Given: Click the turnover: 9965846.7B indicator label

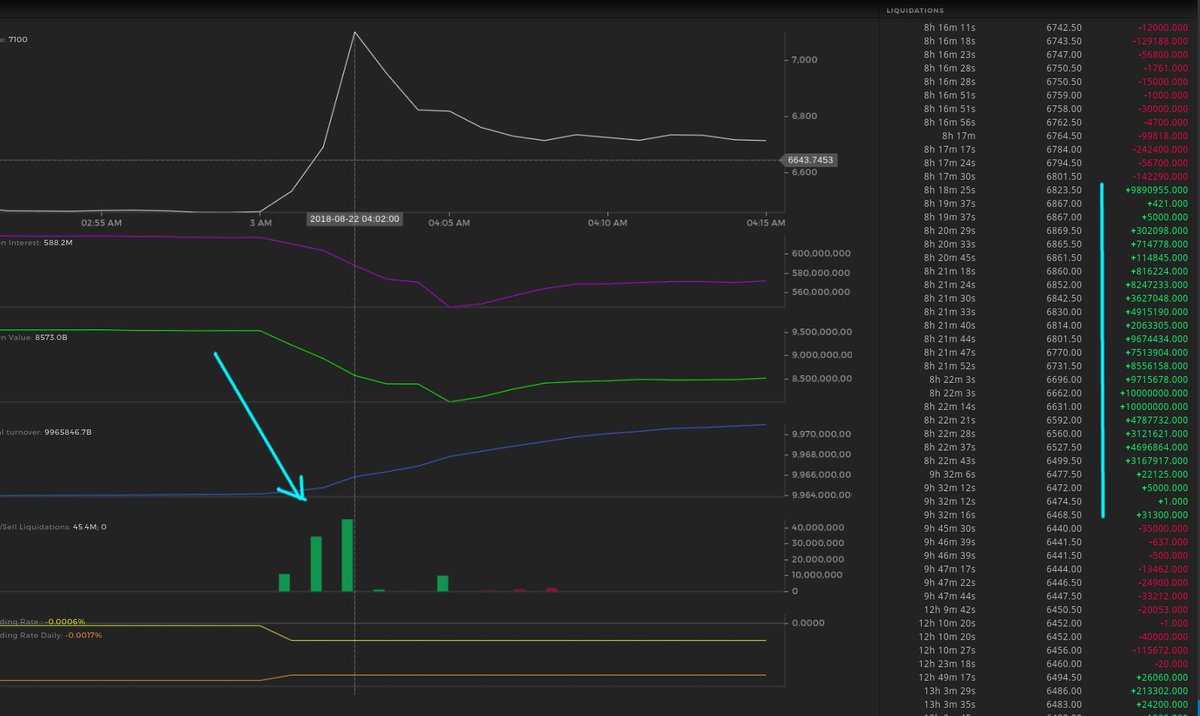Looking at the screenshot, I should pos(46,432).
